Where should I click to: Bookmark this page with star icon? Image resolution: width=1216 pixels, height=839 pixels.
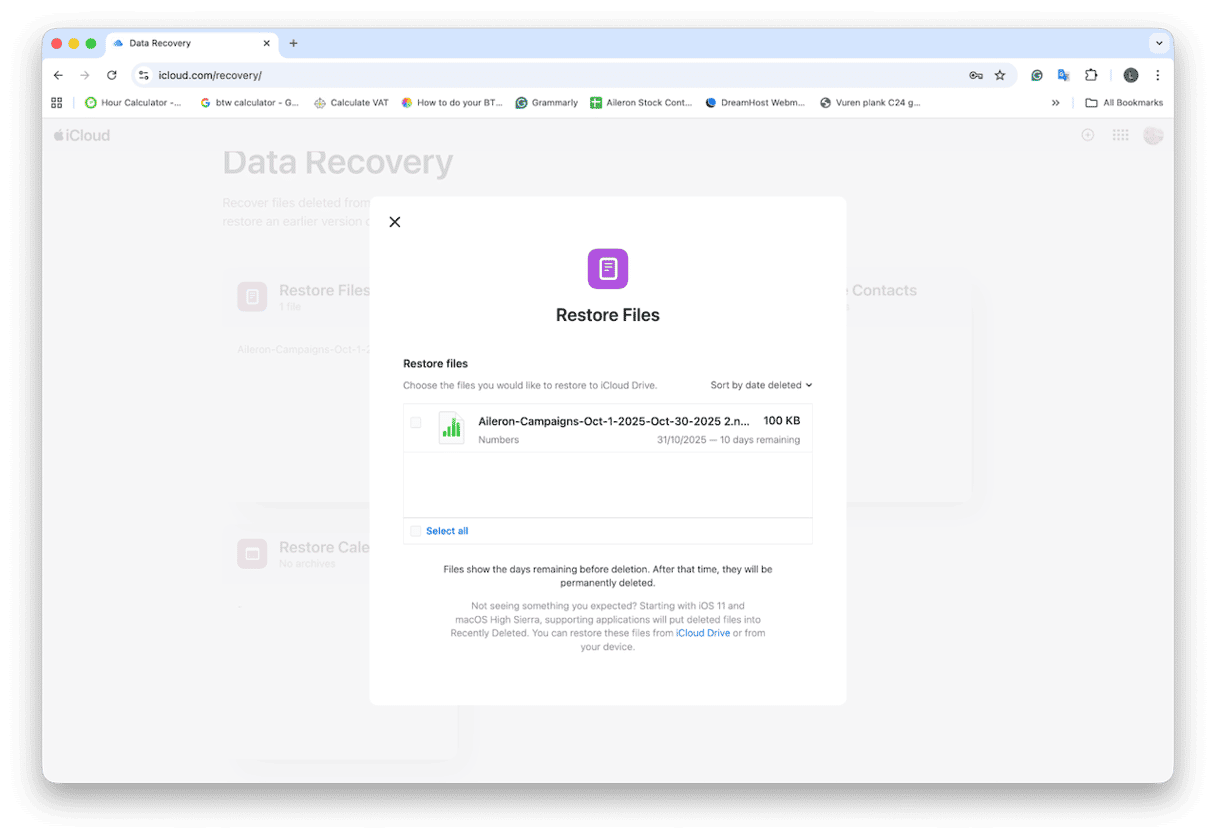tap(1000, 75)
